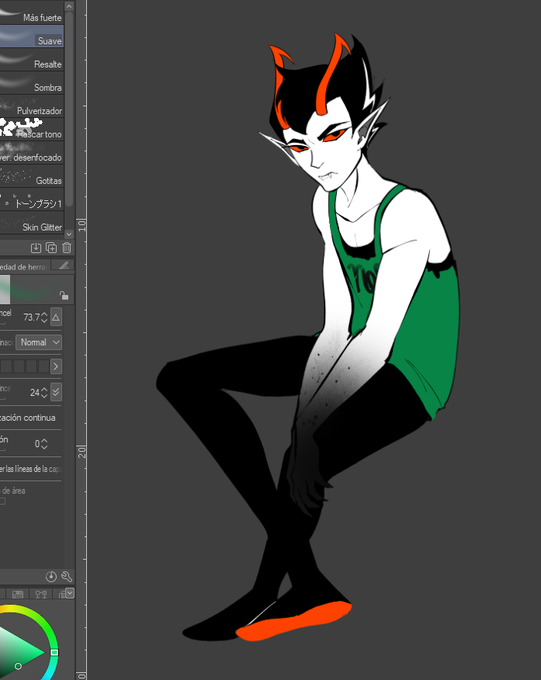Viewport: 541px width, 680px height.
Task: Pick the Gotitas brush
Action: (x=32, y=176)
